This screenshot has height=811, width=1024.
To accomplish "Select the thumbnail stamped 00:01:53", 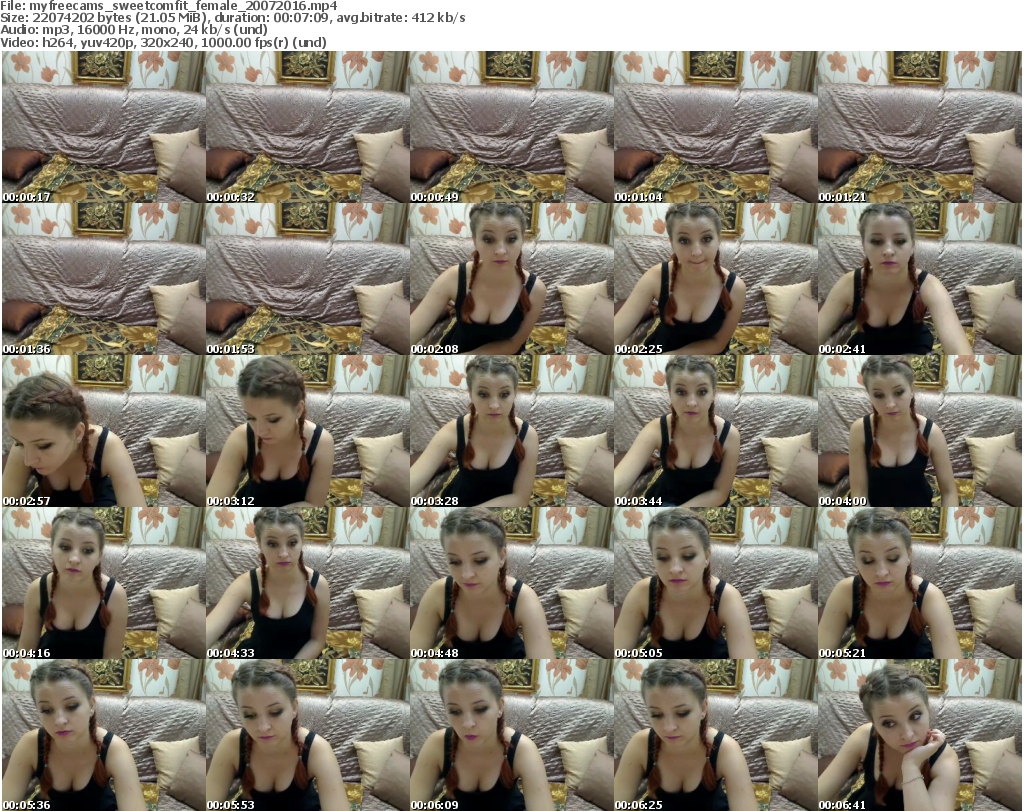I will click(308, 279).
